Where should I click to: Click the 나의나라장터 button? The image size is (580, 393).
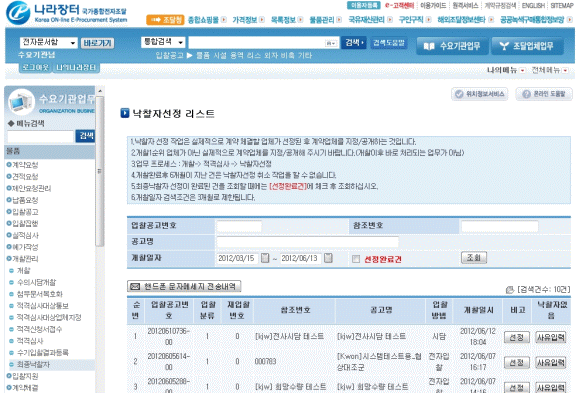pos(76,67)
